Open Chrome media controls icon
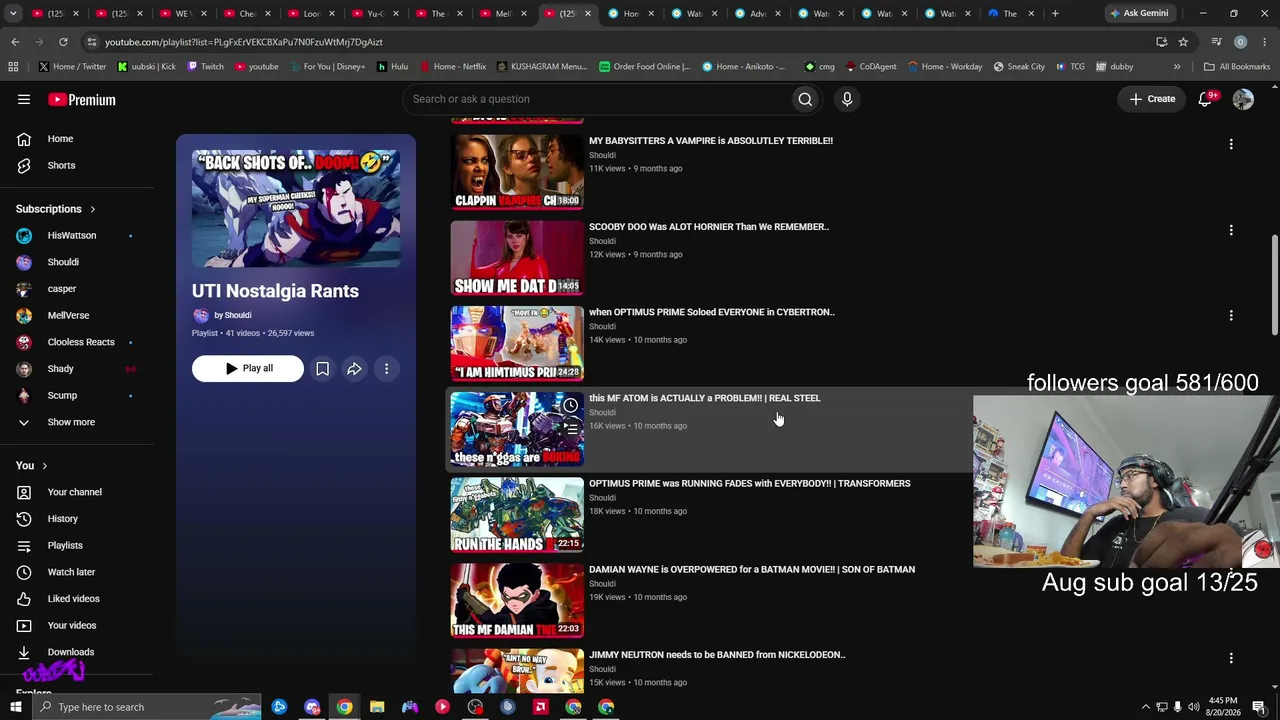This screenshot has width=1280, height=720. coord(1216,42)
